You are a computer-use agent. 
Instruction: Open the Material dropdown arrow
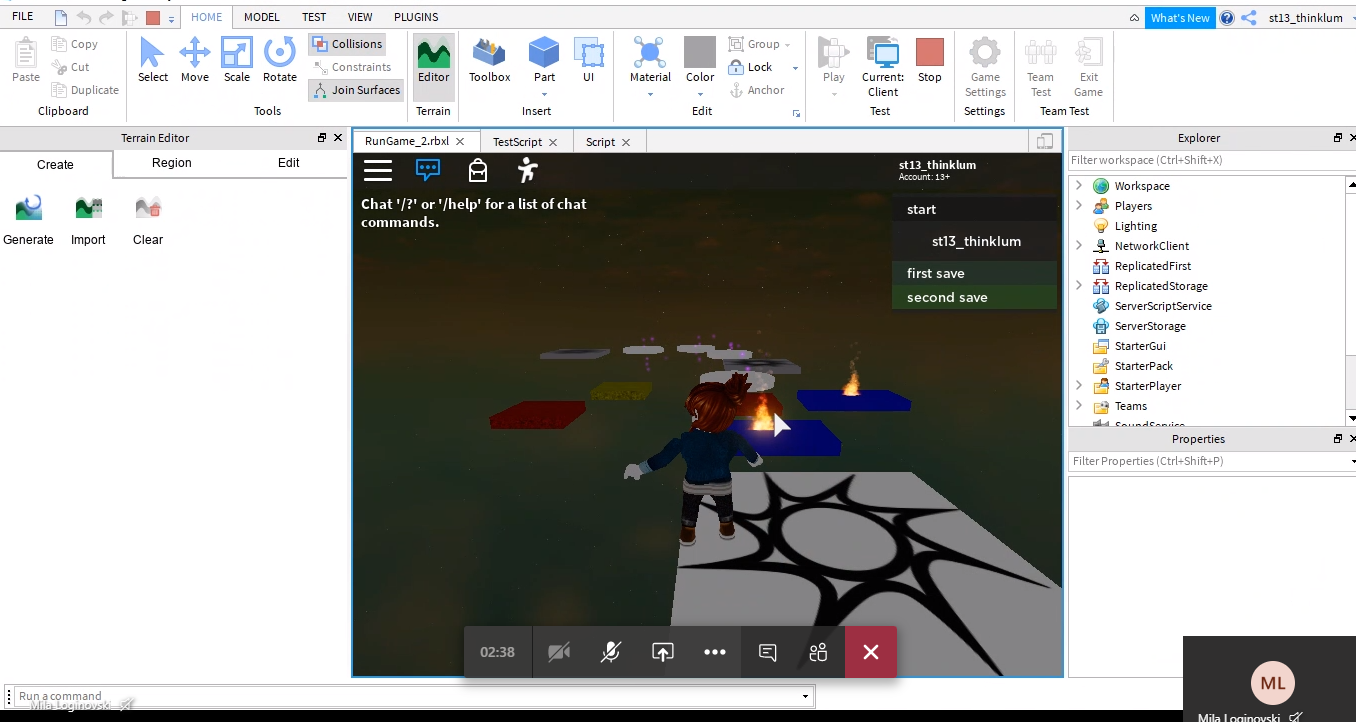(650, 95)
